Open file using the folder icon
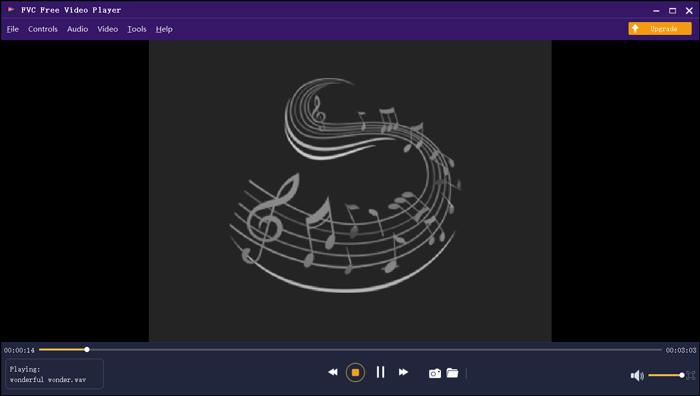This screenshot has width=700, height=396. pos(452,373)
